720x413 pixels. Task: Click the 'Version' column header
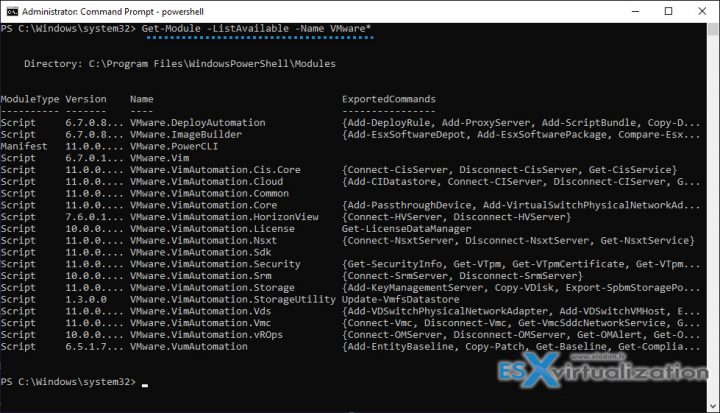(x=86, y=99)
